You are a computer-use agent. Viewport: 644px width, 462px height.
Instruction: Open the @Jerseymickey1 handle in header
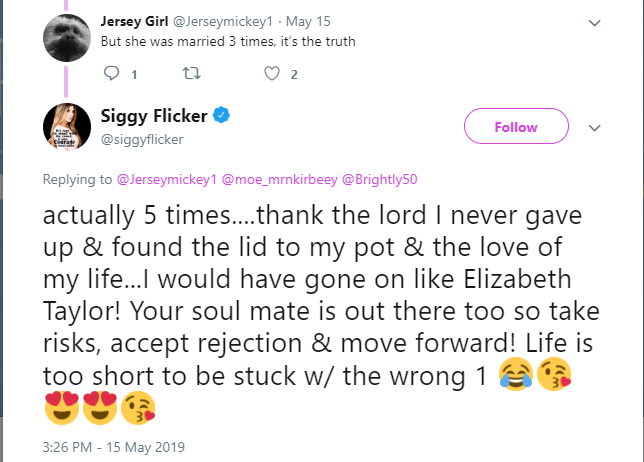232,21
